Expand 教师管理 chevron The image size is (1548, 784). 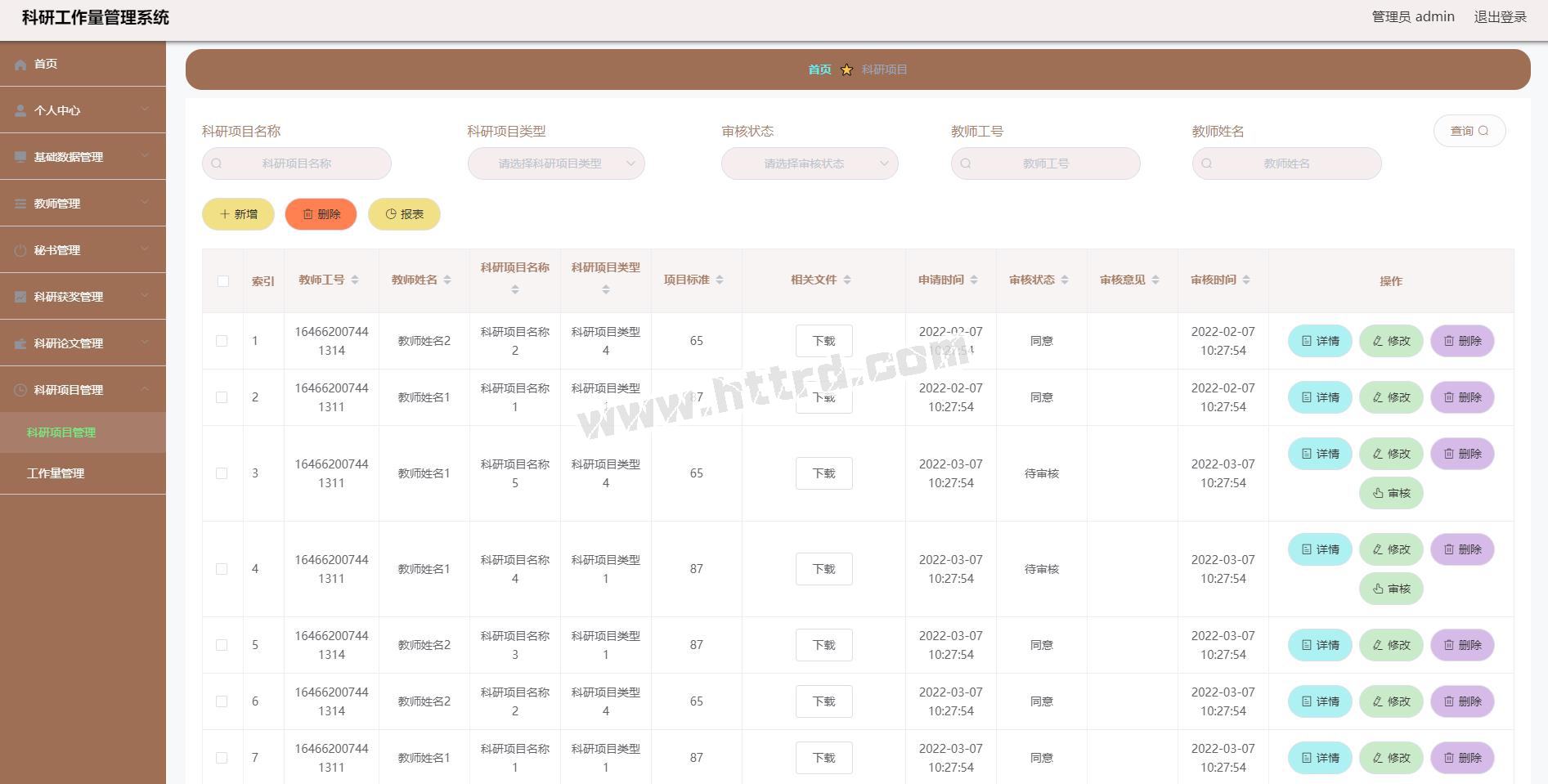pos(145,202)
